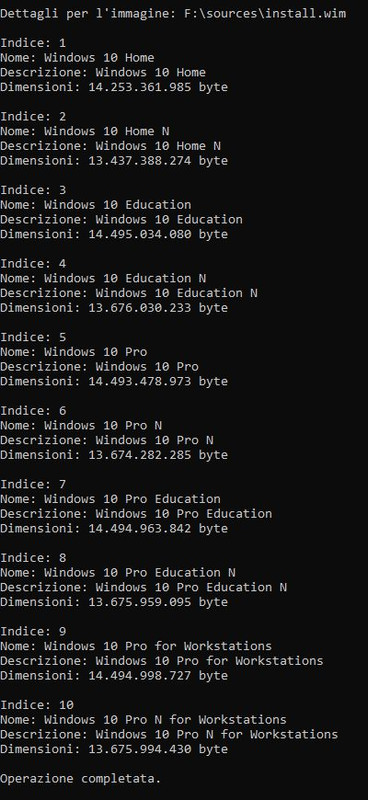Click the size 13.437.388.274 byte
The image size is (368, 800).
tap(158, 161)
